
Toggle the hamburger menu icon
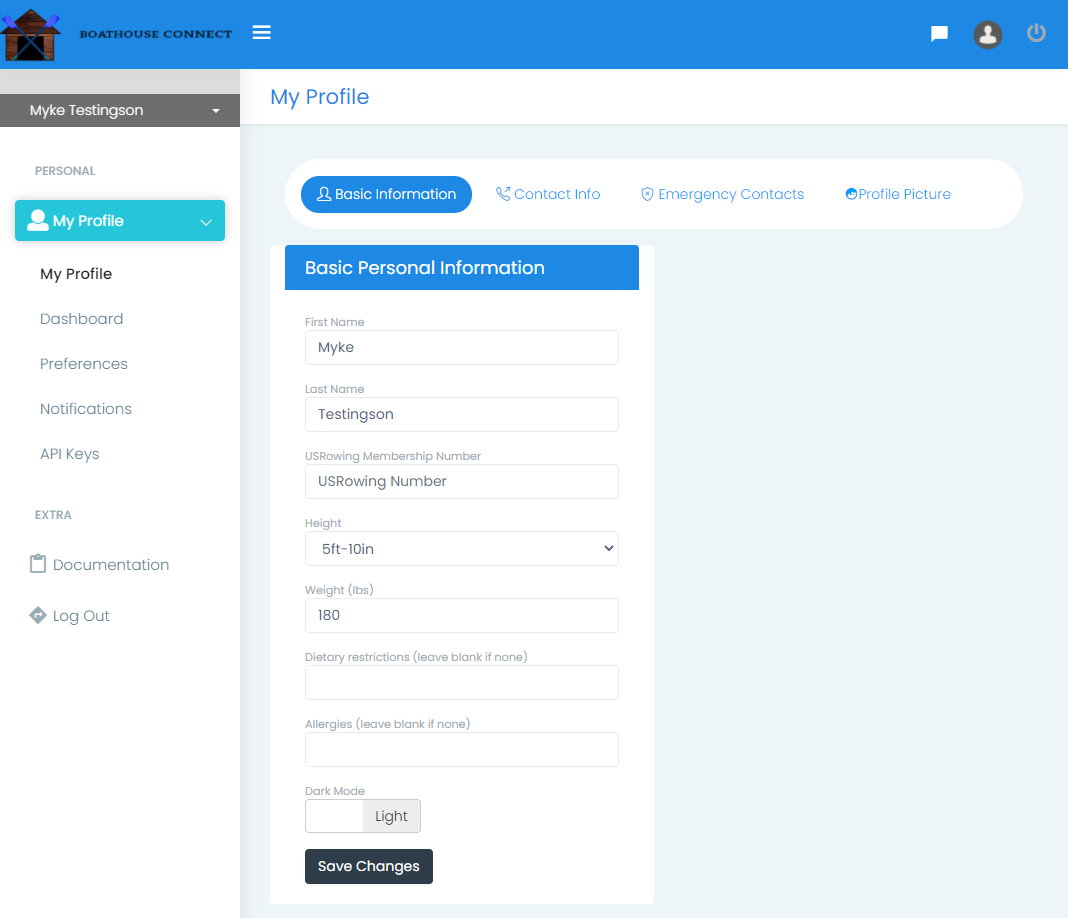[262, 33]
